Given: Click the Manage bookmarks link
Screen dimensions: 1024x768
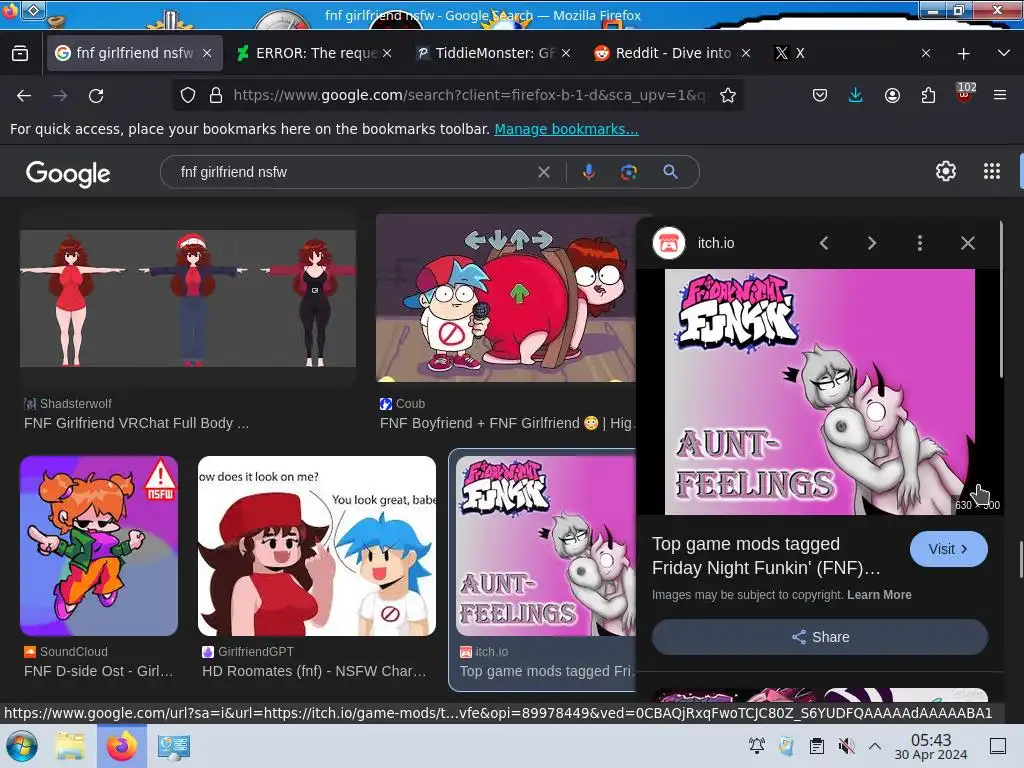Looking at the screenshot, I should pyautogui.click(x=566, y=129).
